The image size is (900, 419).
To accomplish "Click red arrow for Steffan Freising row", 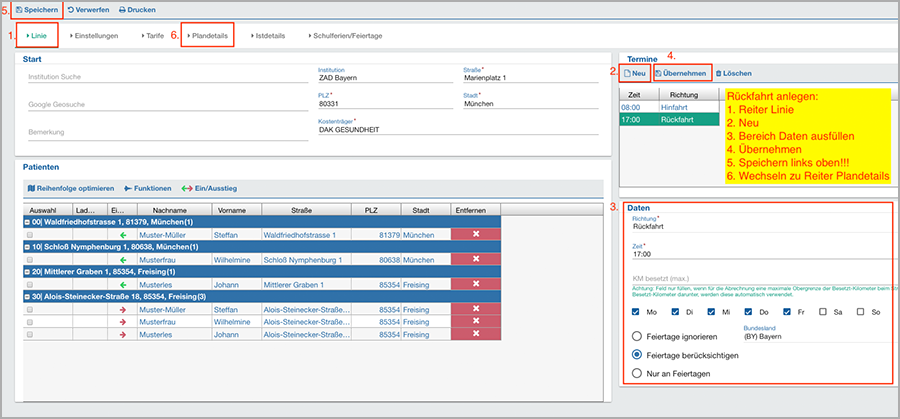I will (122, 310).
